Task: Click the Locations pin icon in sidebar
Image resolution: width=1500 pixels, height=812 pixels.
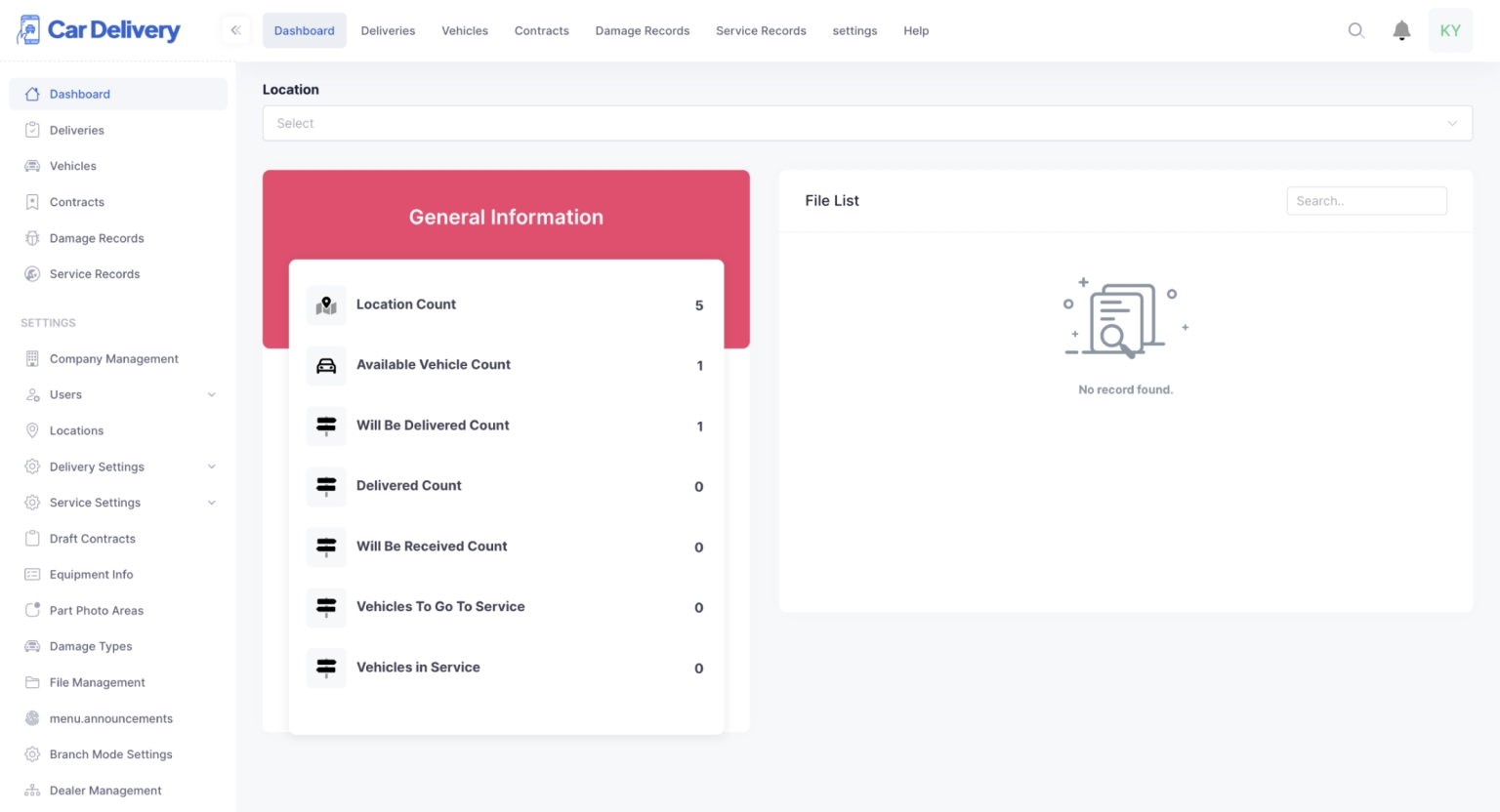Action: pyautogui.click(x=32, y=430)
